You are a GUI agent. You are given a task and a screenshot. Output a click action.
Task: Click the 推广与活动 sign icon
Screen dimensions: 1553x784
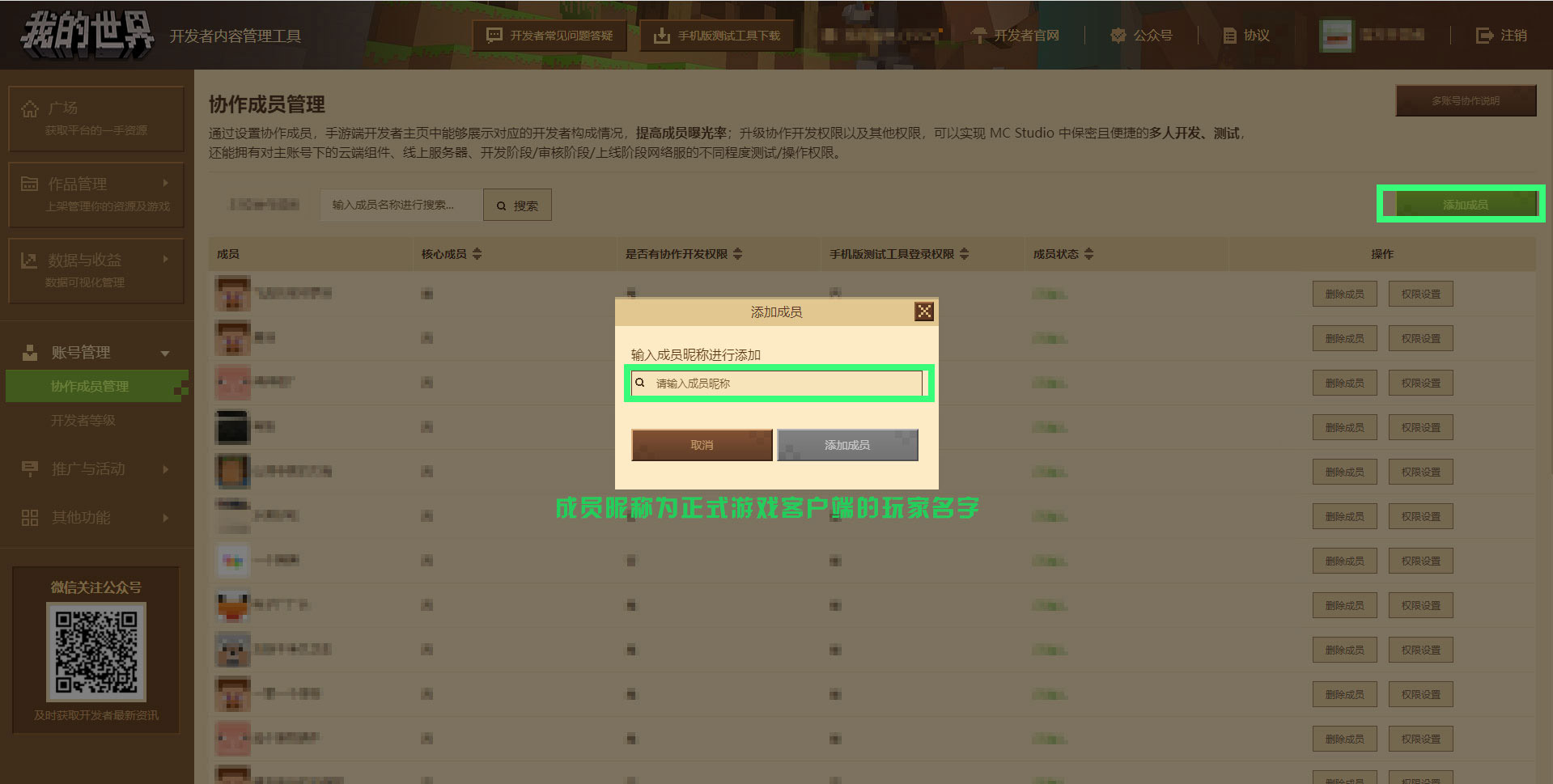point(30,469)
